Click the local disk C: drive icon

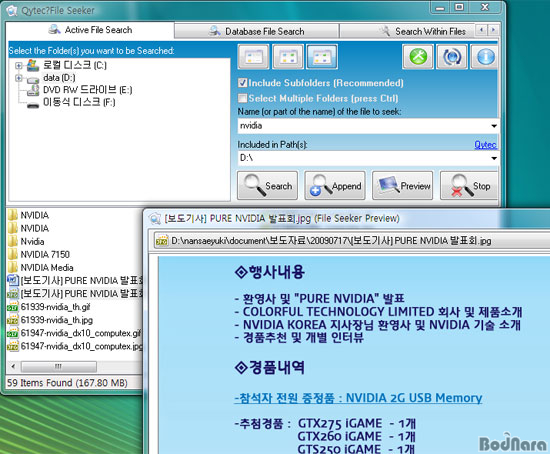click(33, 65)
